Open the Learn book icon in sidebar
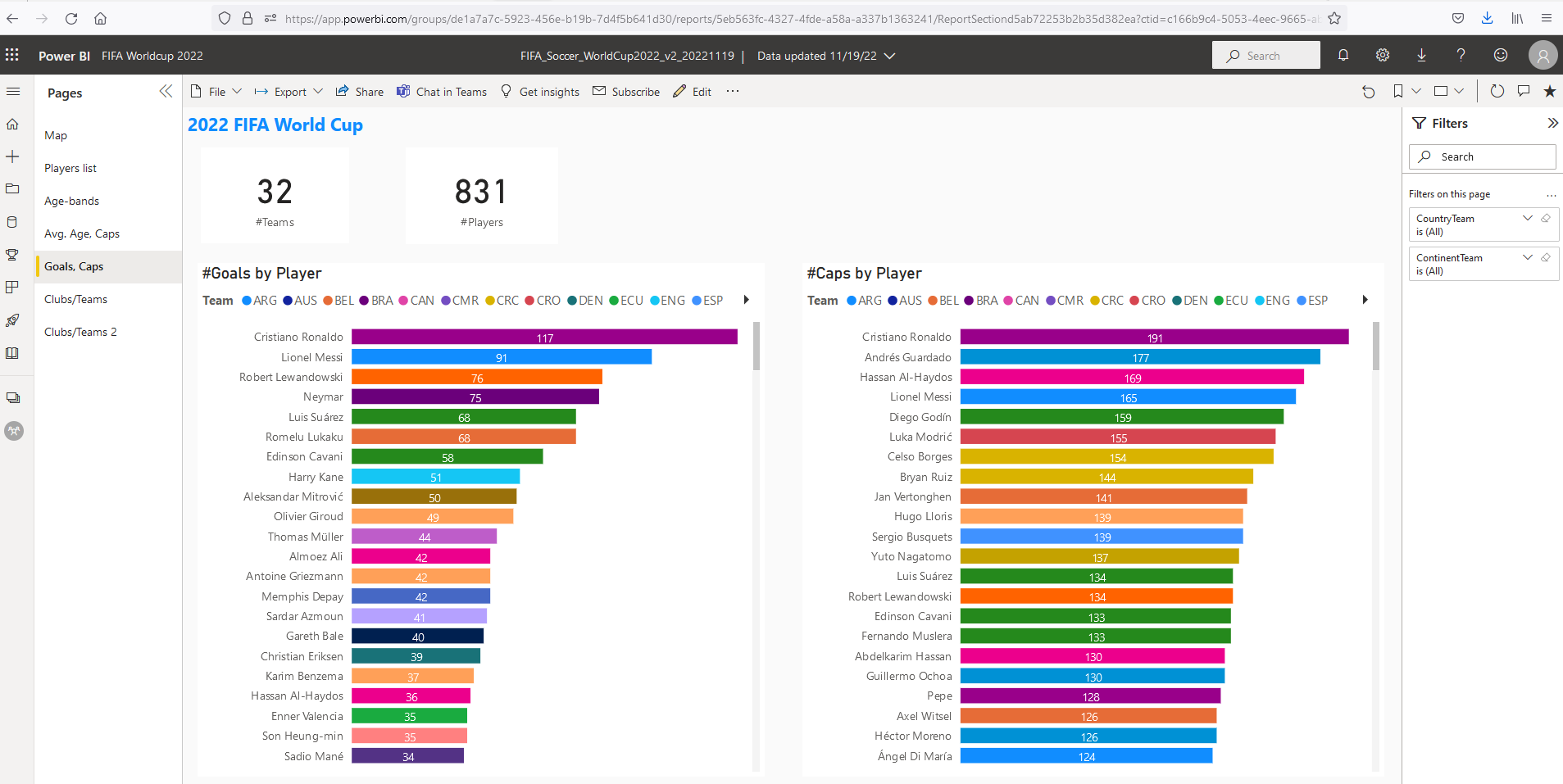 (x=12, y=353)
